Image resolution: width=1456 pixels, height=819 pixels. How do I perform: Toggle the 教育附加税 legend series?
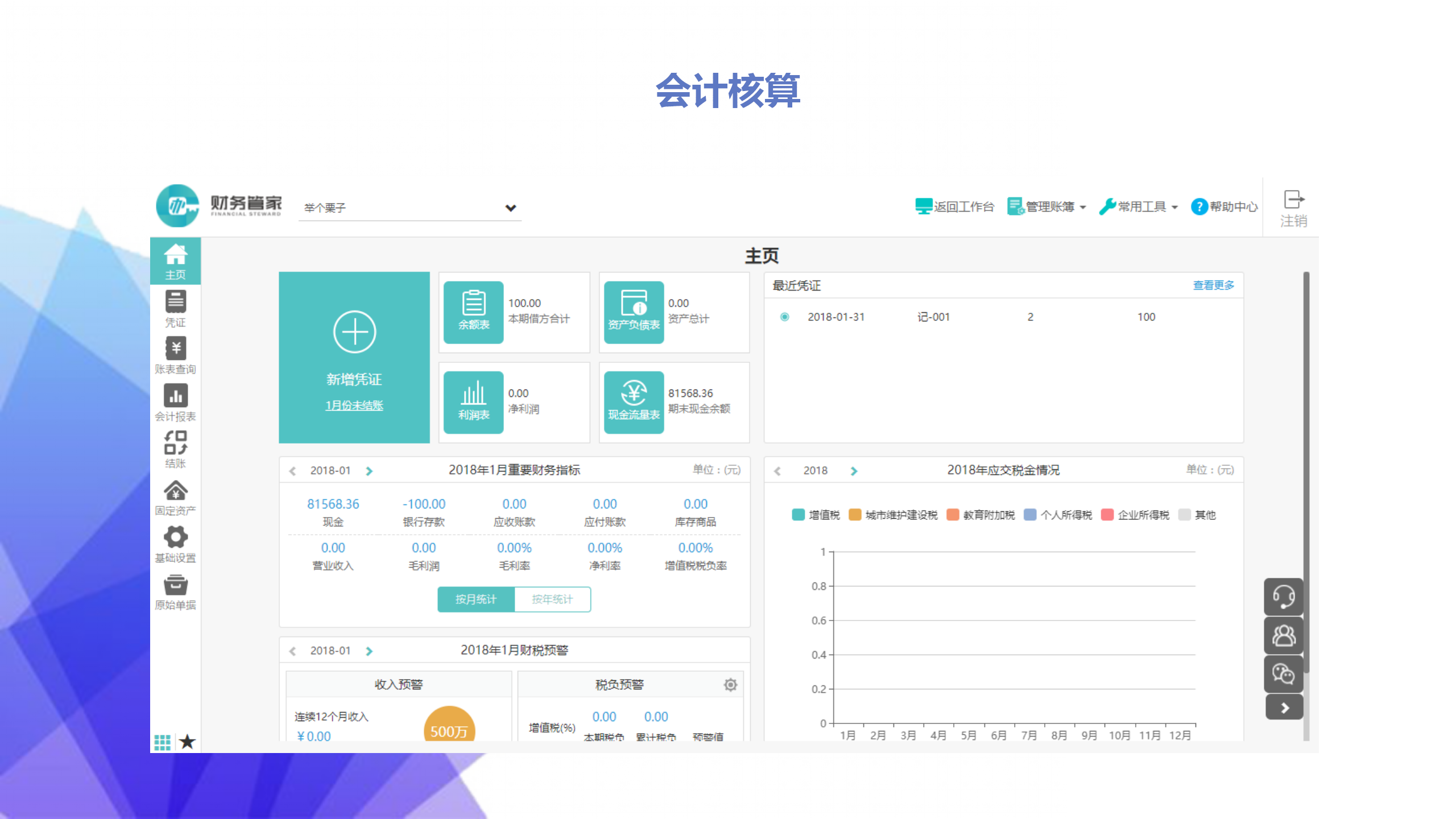981,515
